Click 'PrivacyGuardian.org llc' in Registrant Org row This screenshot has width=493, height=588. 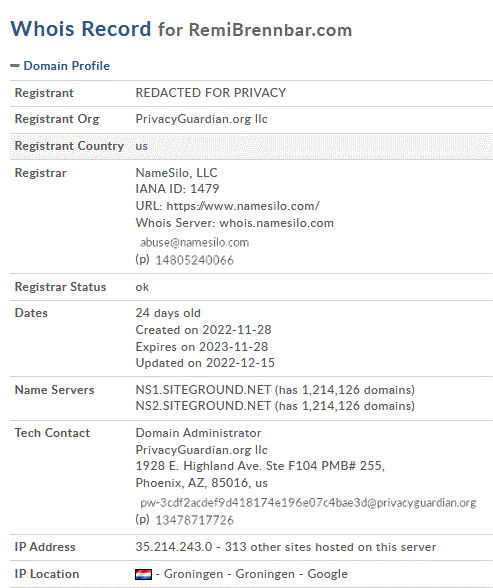[x=202, y=119]
